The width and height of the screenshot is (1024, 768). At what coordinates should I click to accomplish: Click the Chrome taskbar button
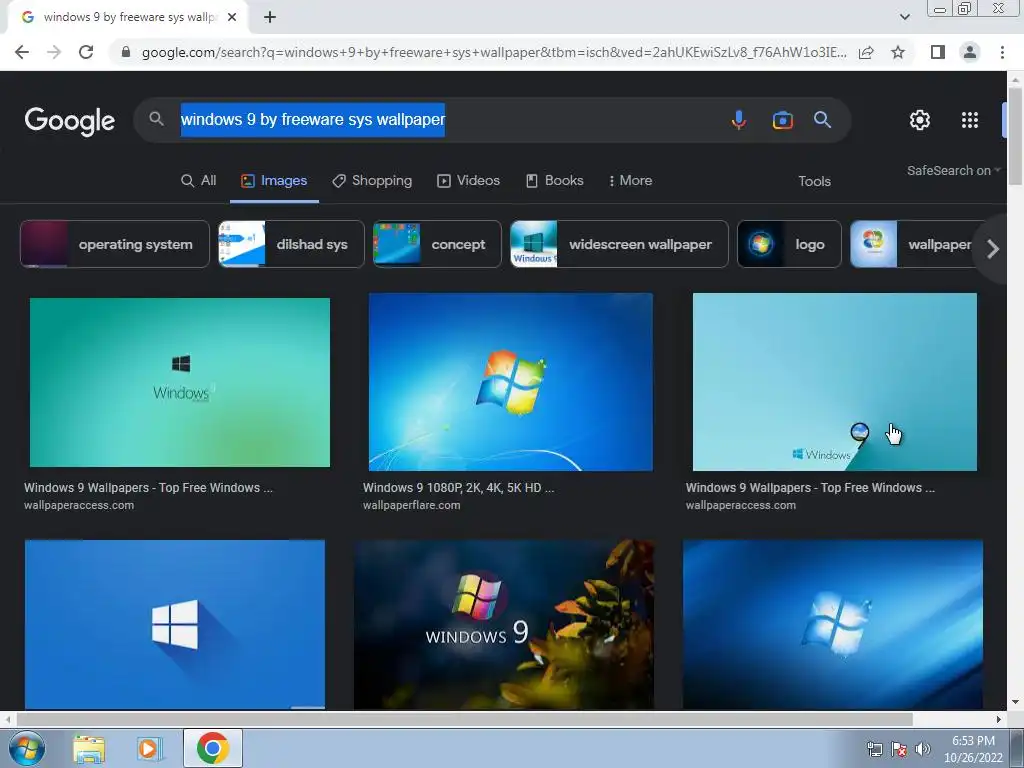[212, 748]
